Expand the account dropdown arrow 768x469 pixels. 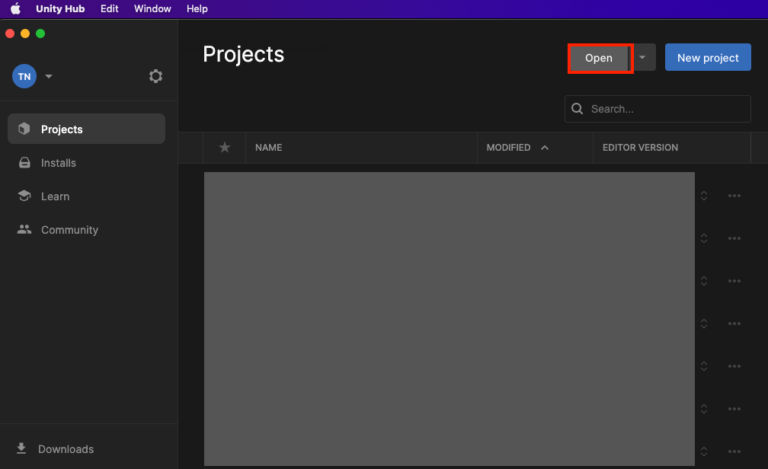pyautogui.click(x=49, y=76)
